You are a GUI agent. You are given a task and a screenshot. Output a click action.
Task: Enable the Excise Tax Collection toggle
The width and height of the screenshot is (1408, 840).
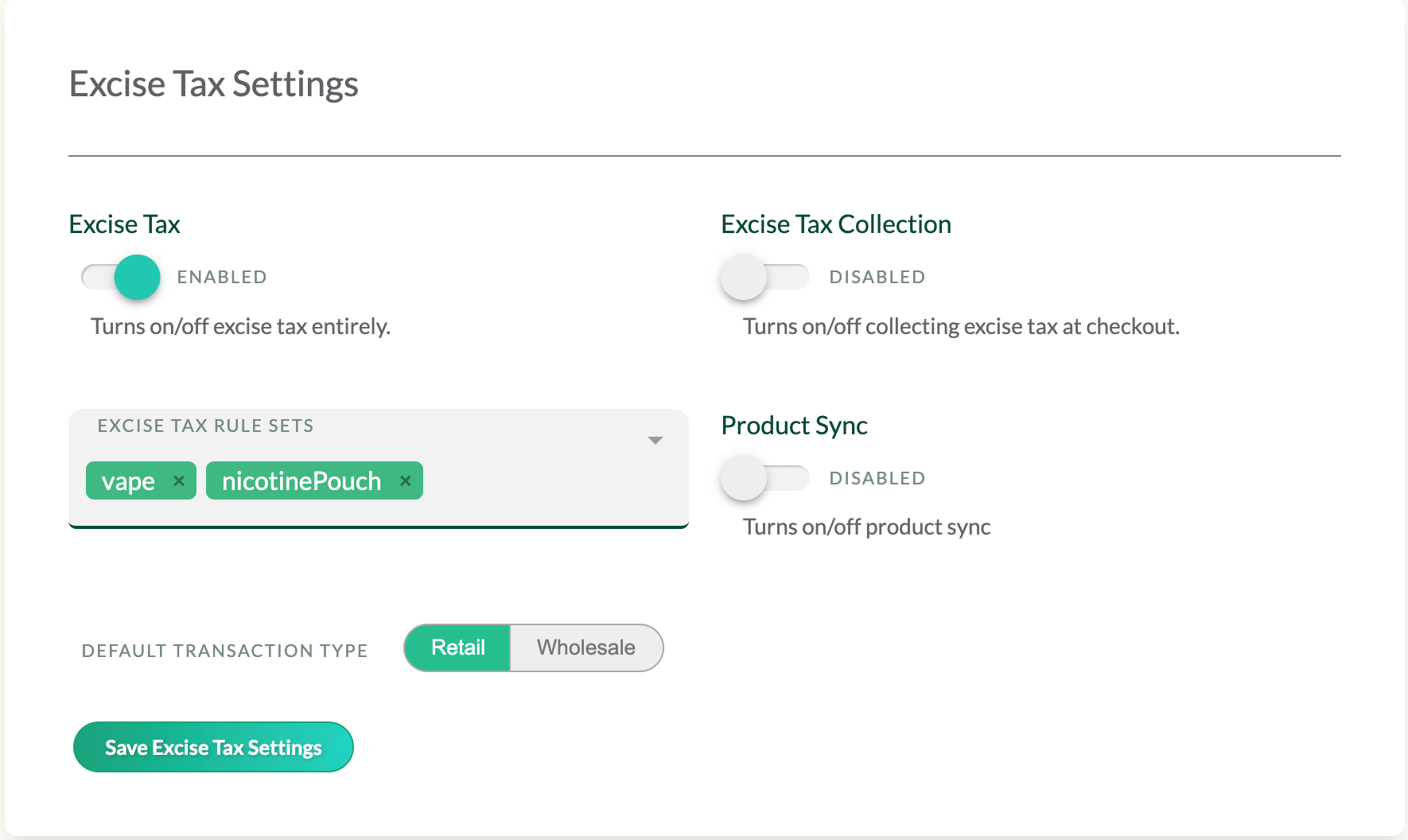tap(764, 277)
